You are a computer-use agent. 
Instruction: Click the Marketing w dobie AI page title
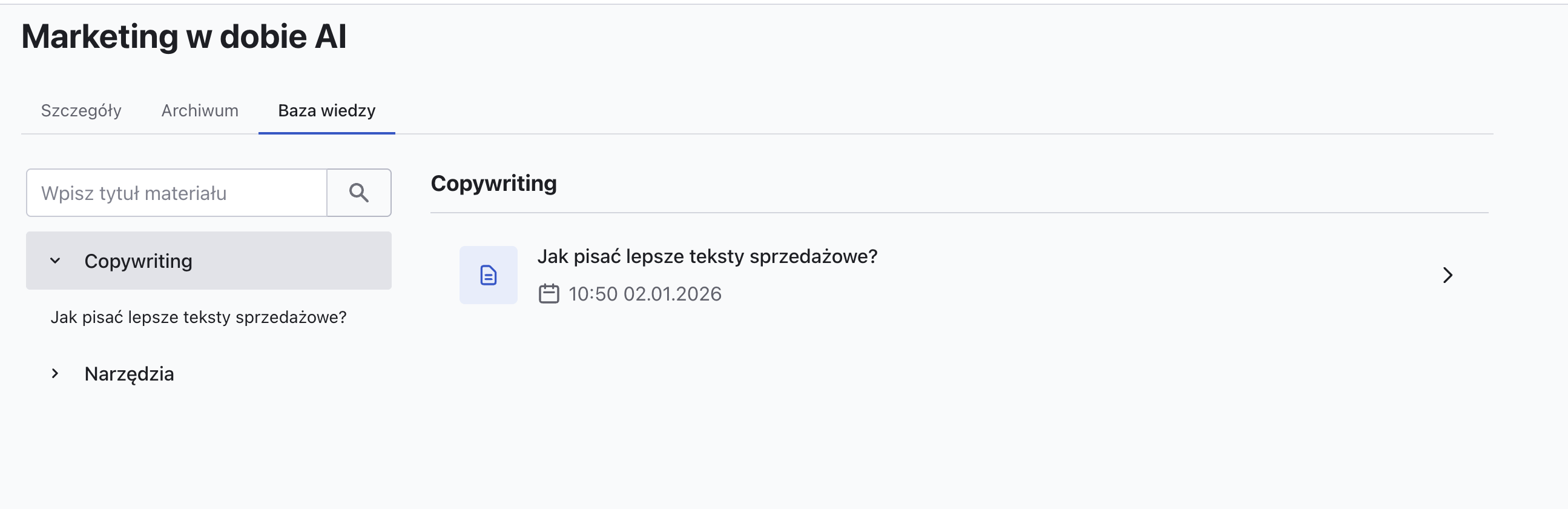click(184, 36)
